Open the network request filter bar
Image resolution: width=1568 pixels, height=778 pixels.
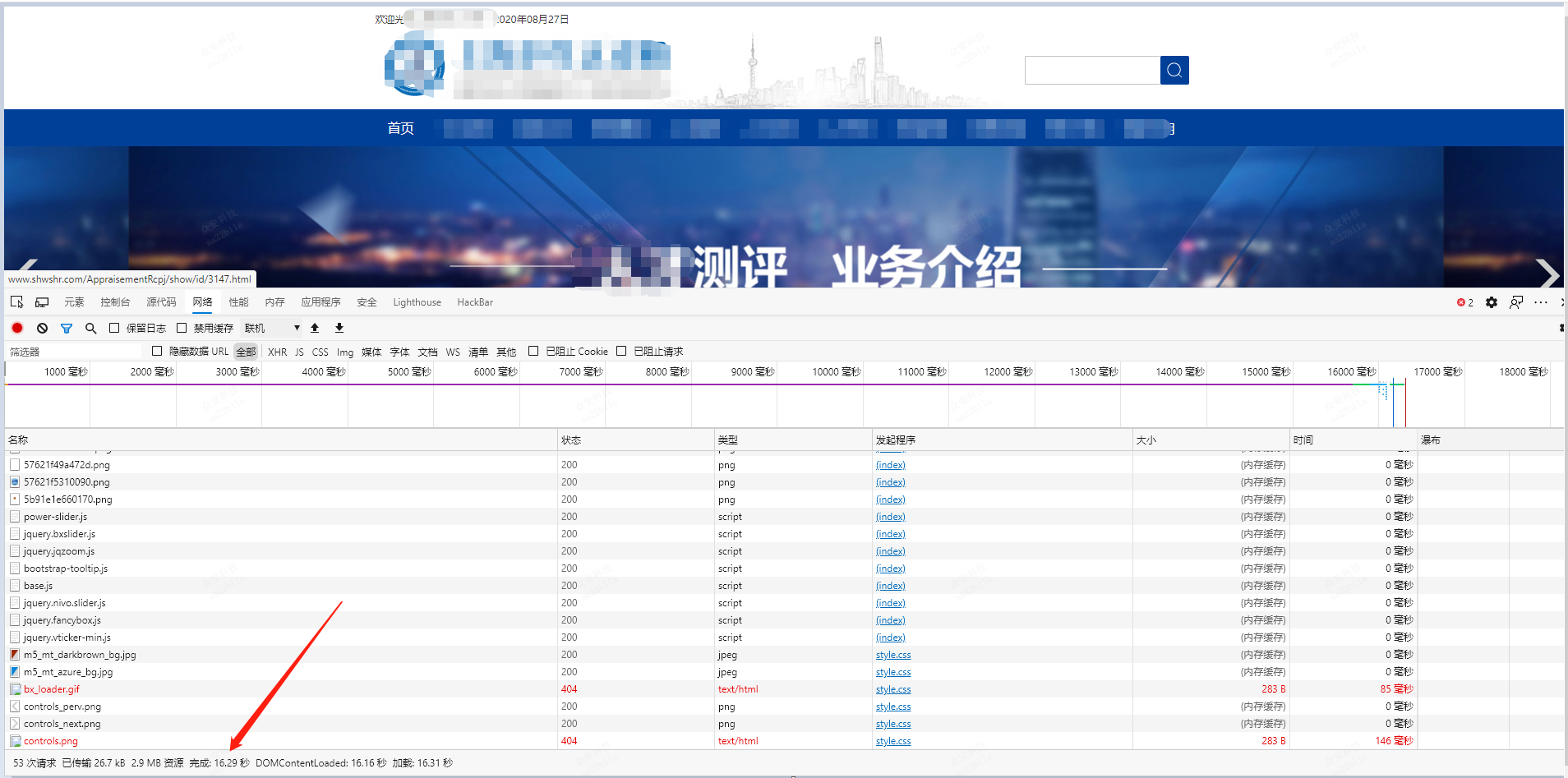tap(67, 328)
